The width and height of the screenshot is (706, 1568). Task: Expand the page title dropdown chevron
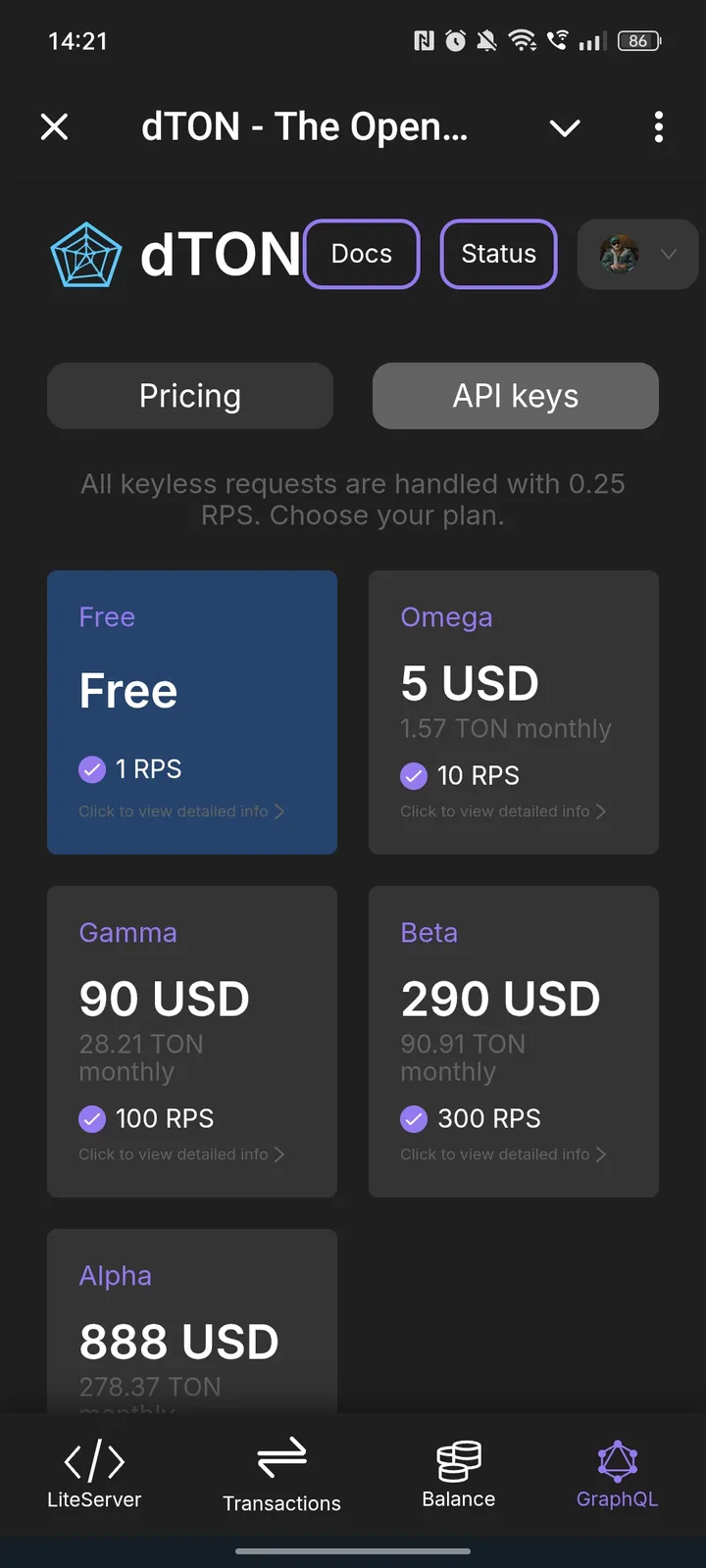click(x=565, y=127)
